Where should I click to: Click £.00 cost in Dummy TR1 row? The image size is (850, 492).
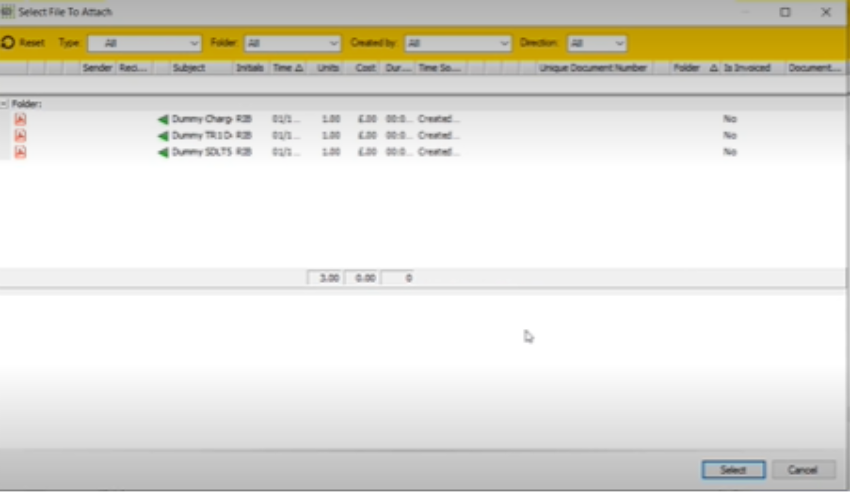(x=367, y=135)
